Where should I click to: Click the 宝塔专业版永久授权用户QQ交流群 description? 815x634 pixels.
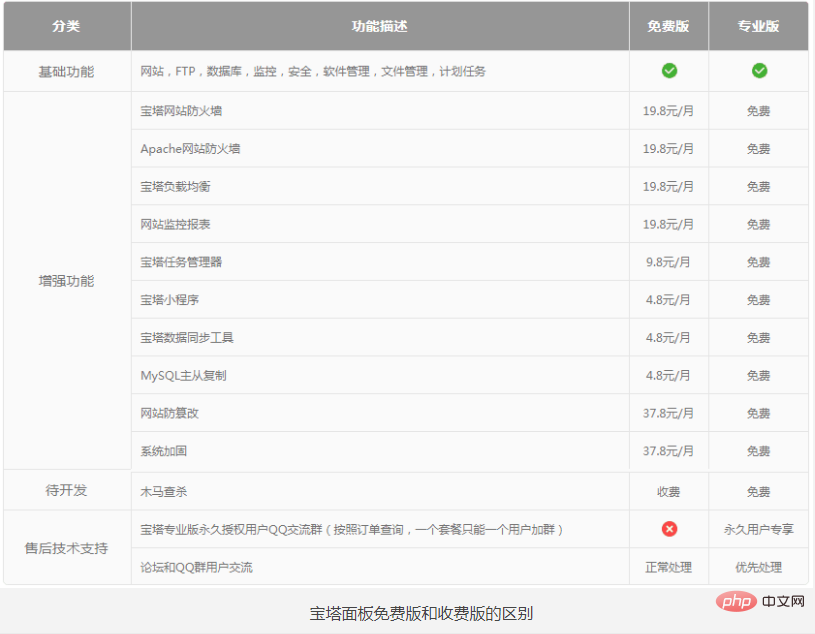(351, 530)
